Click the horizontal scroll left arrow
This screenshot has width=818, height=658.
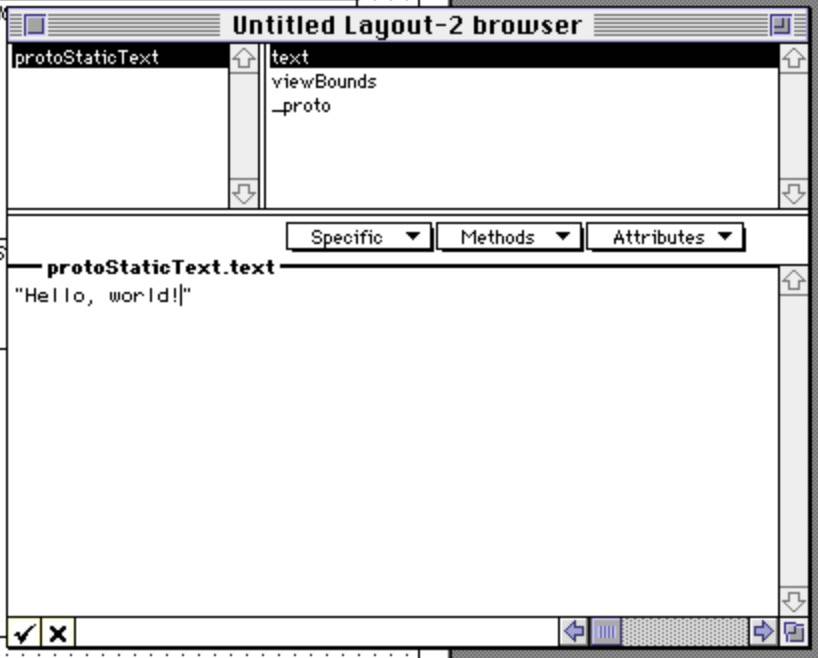click(574, 631)
